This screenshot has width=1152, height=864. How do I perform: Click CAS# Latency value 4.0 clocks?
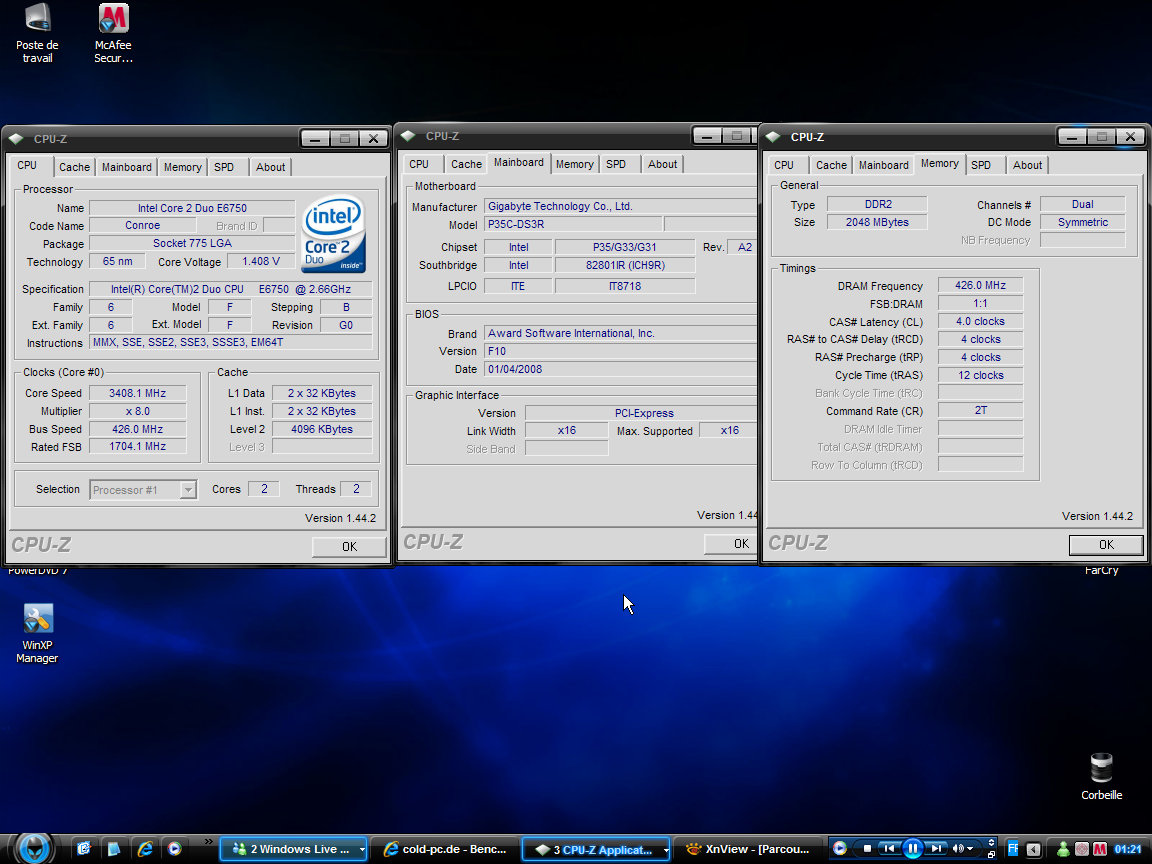pyautogui.click(x=980, y=321)
